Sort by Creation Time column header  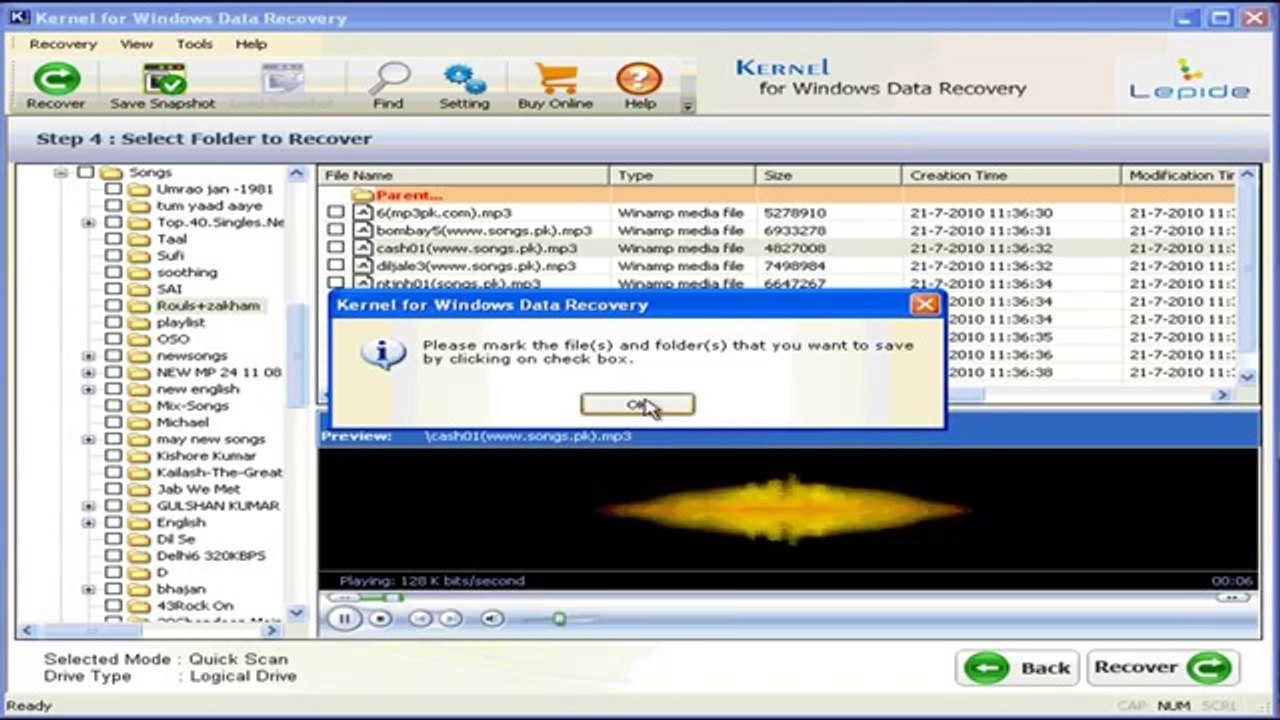pyautogui.click(x=1011, y=175)
